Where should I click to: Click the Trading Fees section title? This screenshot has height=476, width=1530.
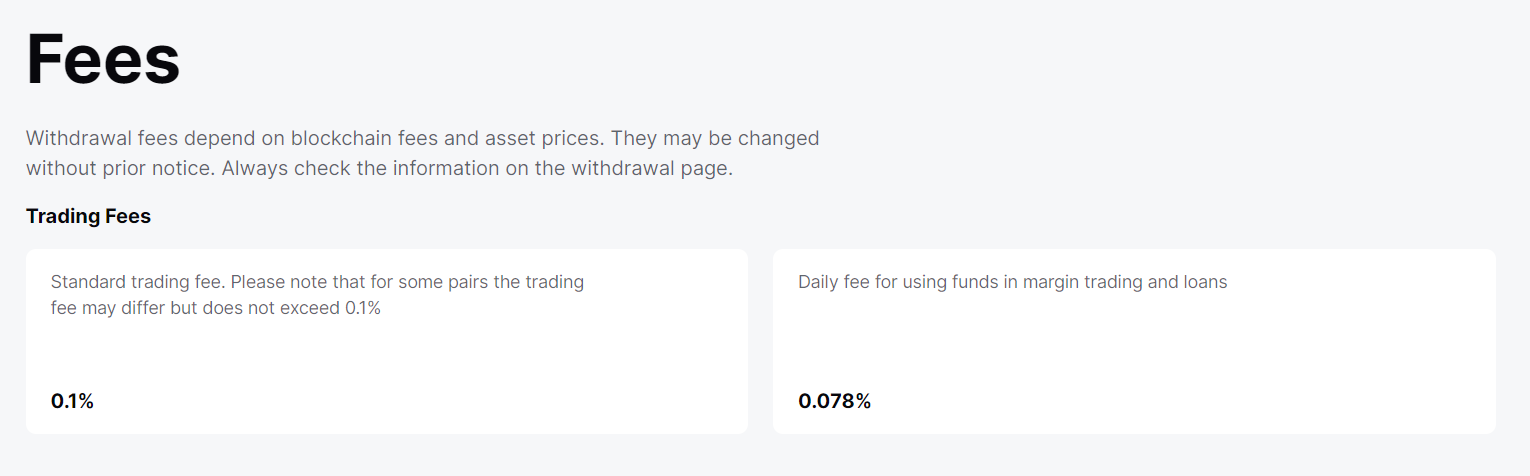pyautogui.click(x=88, y=216)
